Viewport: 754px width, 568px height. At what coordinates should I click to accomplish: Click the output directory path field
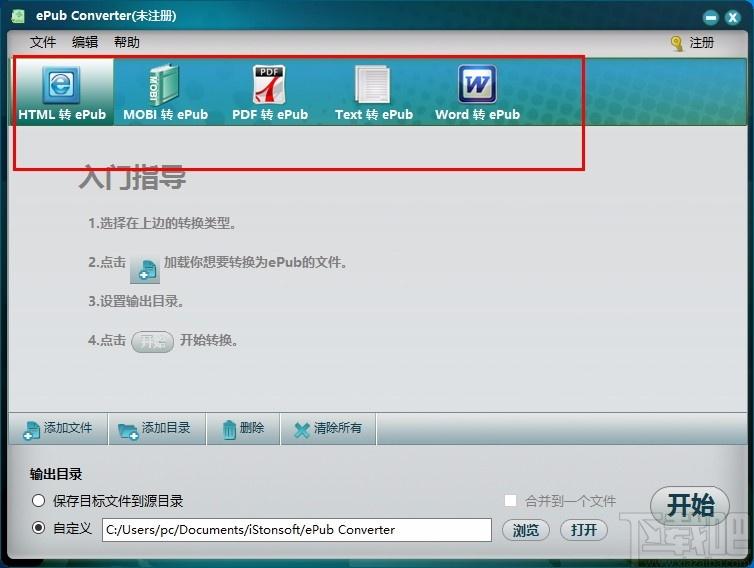[297, 530]
